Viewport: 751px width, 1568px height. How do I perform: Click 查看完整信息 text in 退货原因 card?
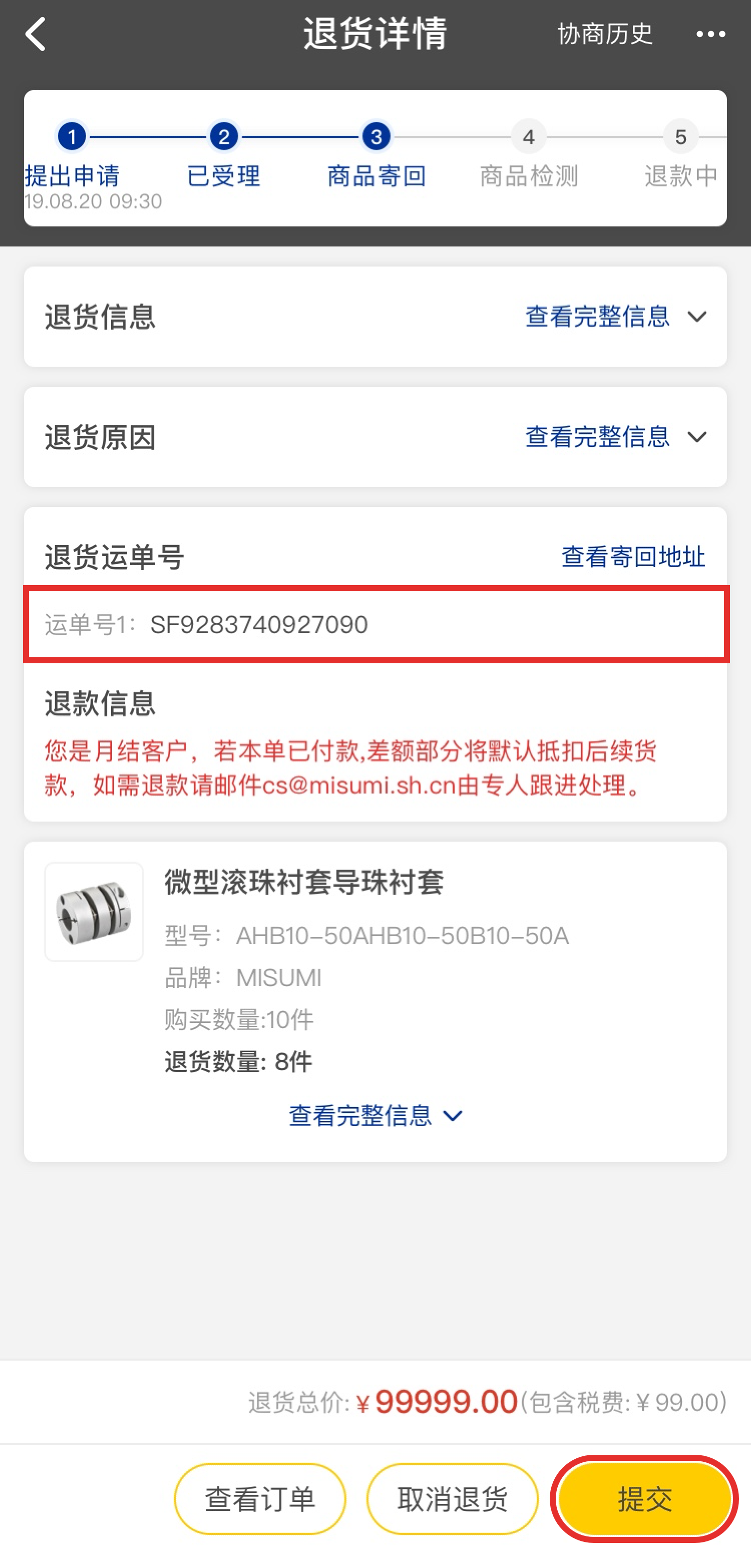tap(598, 436)
